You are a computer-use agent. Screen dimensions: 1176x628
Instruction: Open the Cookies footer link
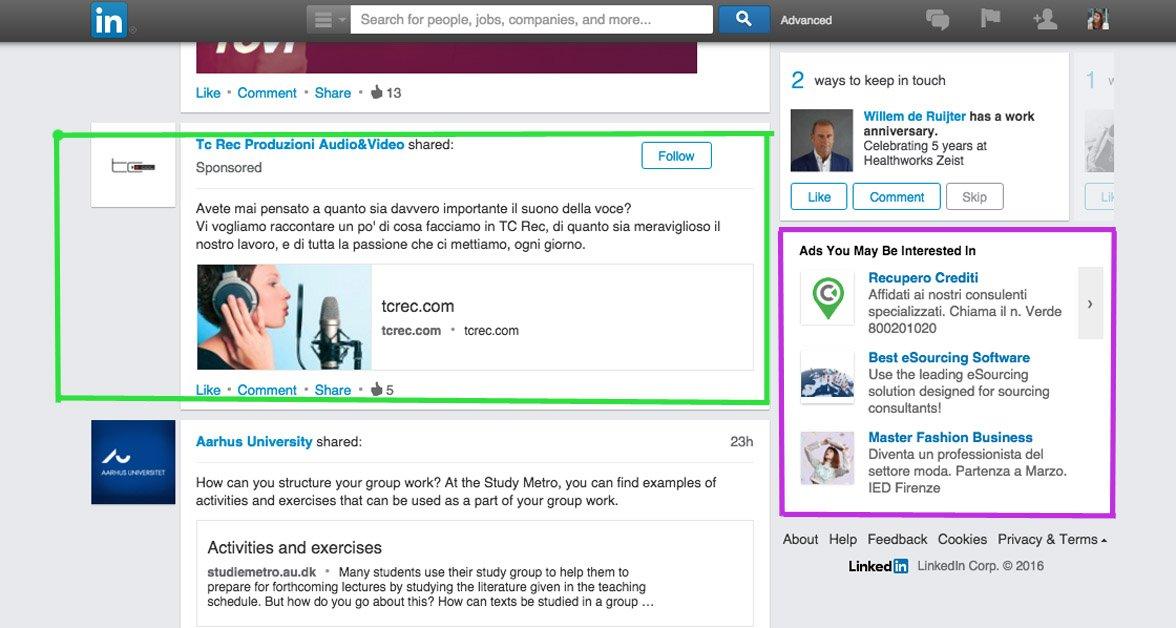[x=962, y=539]
